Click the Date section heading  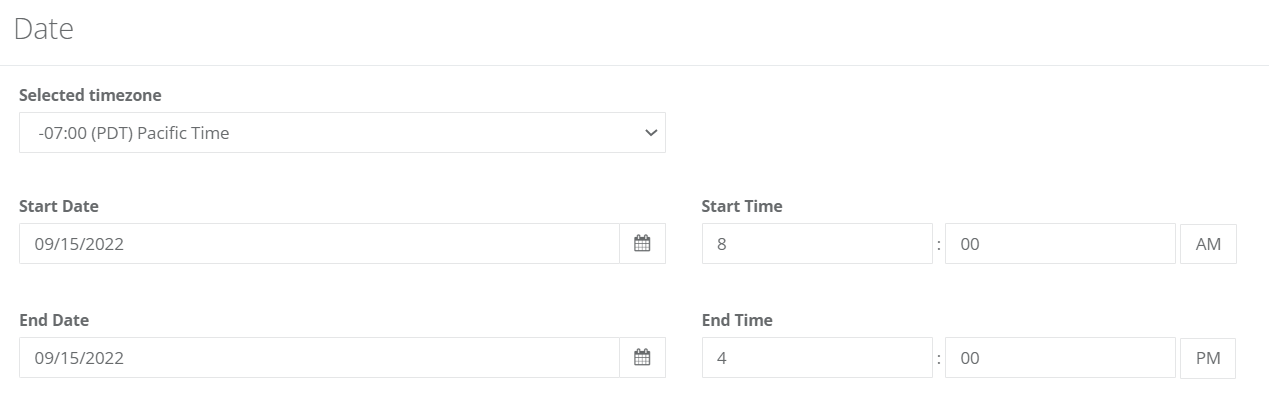44,29
